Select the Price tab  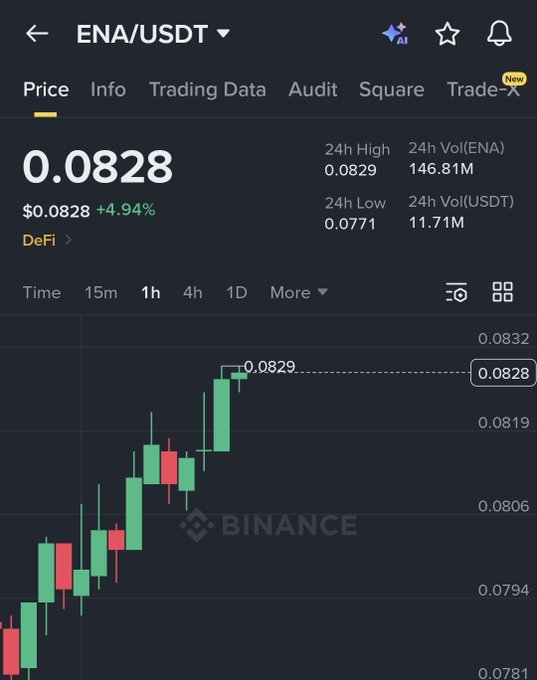coord(46,90)
